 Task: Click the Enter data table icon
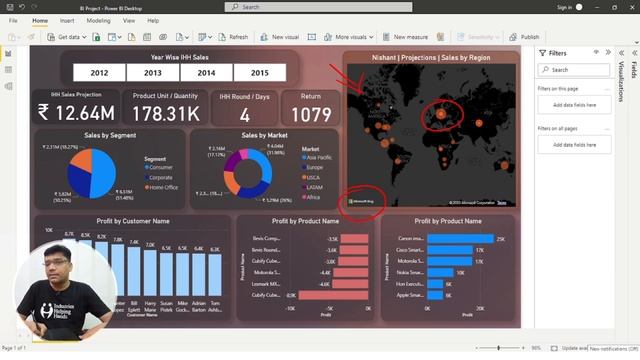147,37
